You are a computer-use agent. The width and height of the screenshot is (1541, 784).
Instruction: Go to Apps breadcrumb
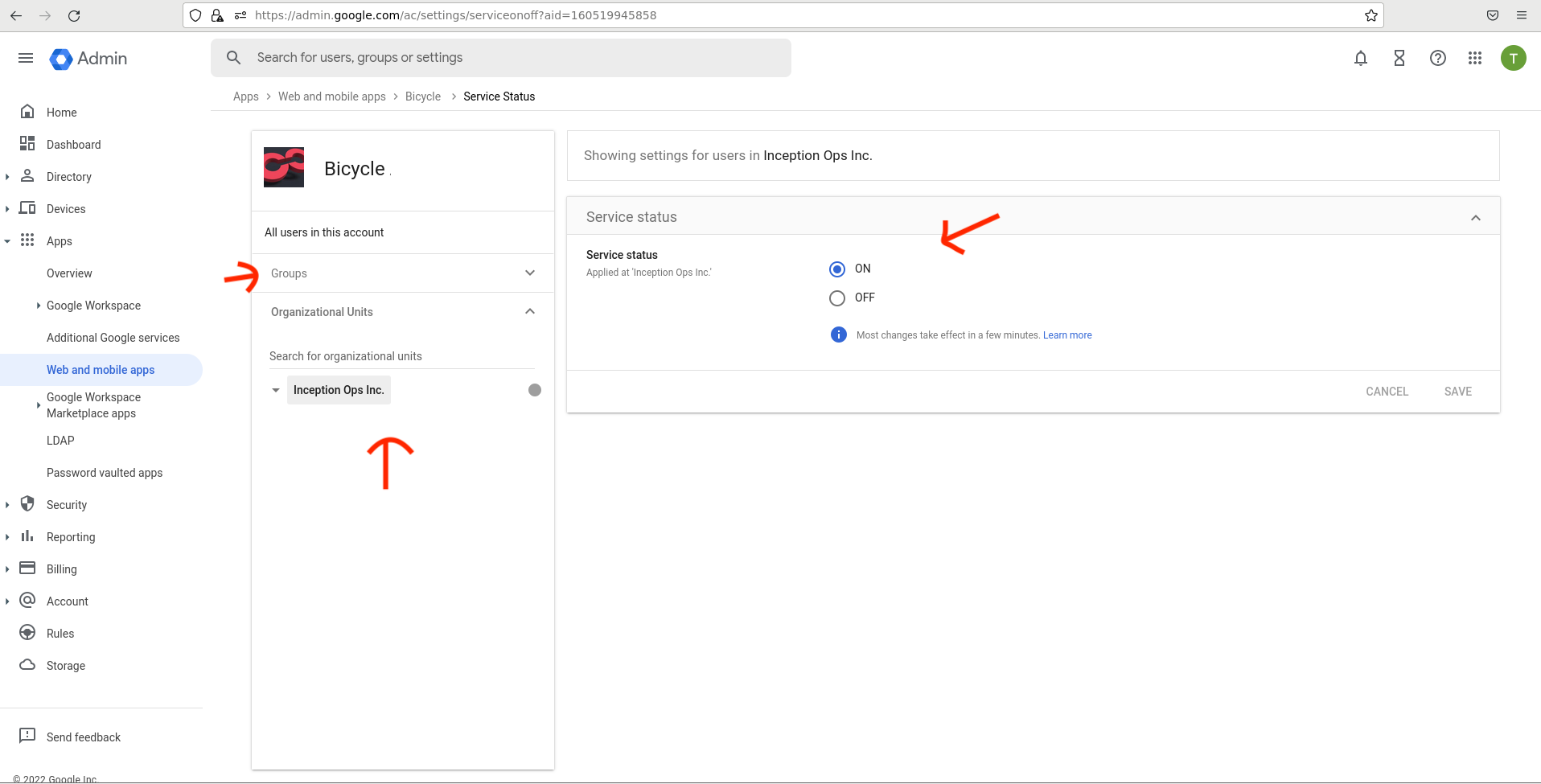(x=246, y=96)
